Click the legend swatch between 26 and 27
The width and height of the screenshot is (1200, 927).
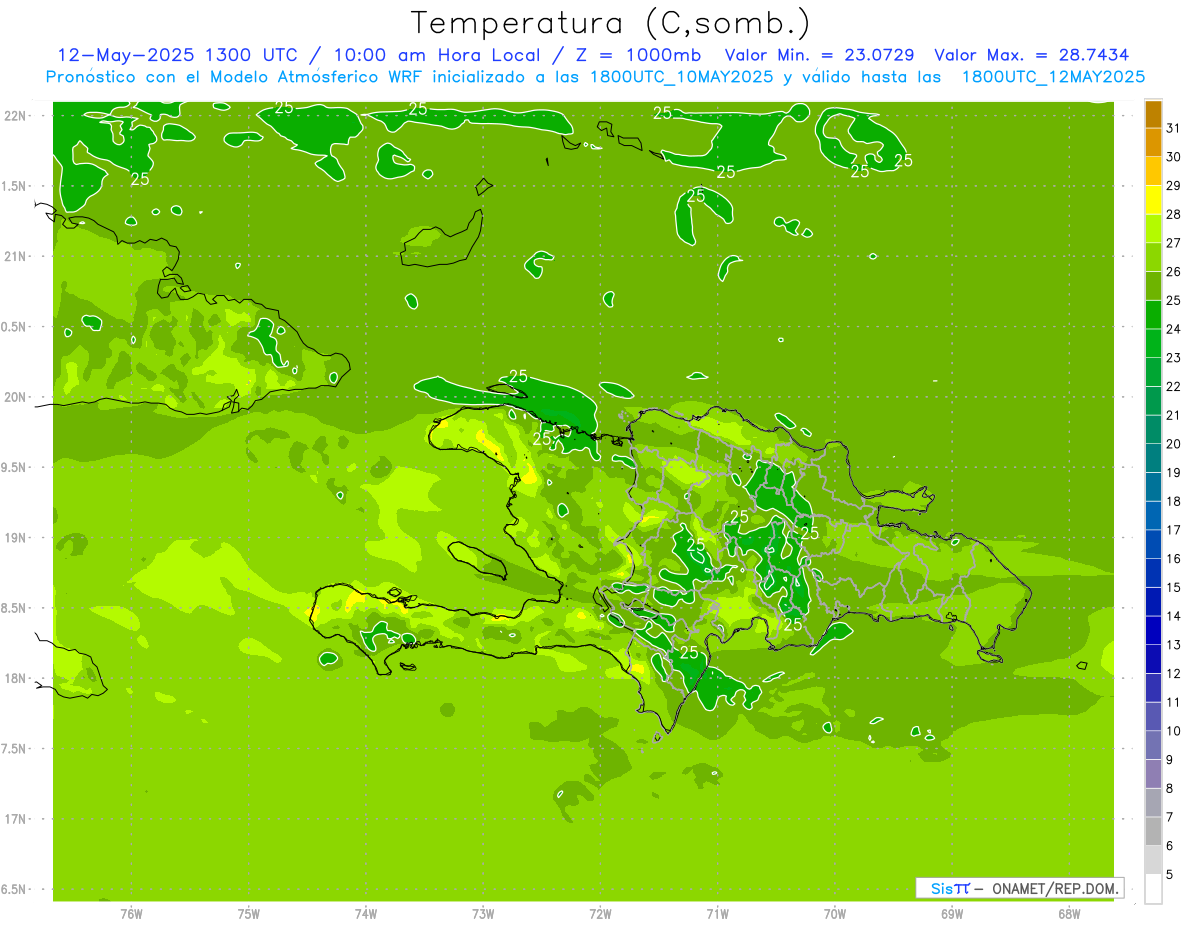click(x=1153, y=257)
